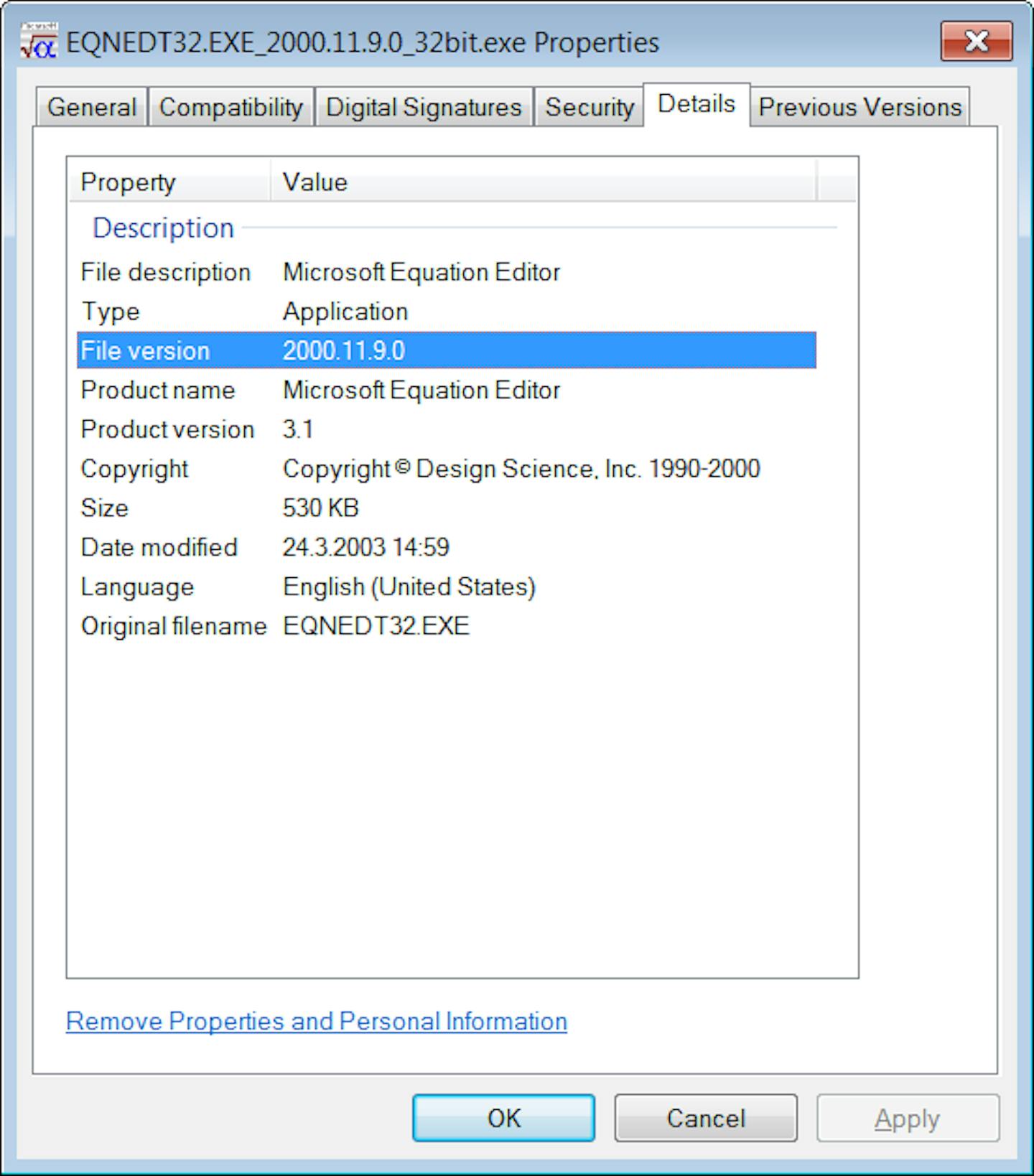Click the Description group heading

(x=164, y=228)
